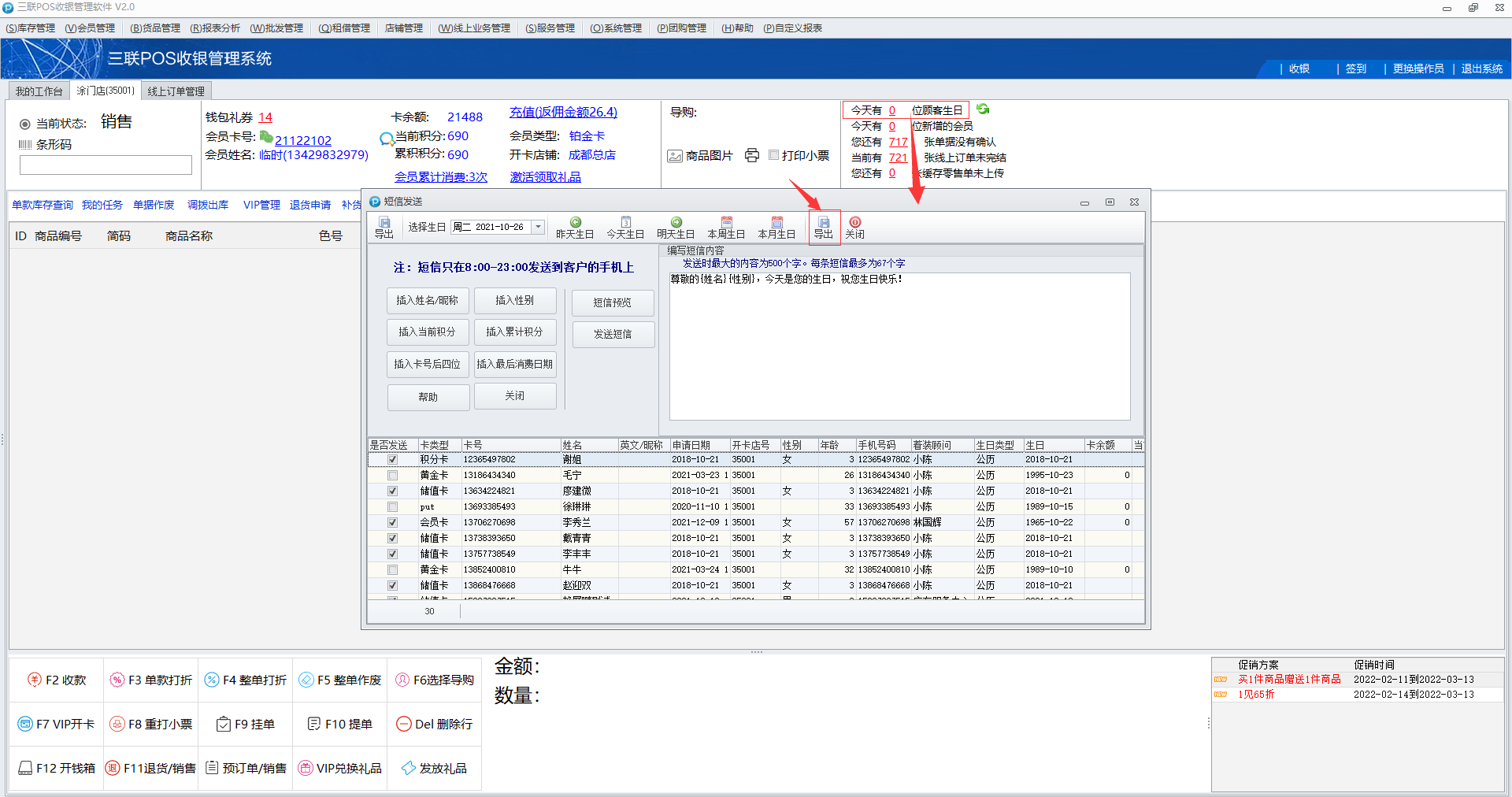Click into the 条形码 input field
This screenshot has width=1512, height=797.
(106, 165)
